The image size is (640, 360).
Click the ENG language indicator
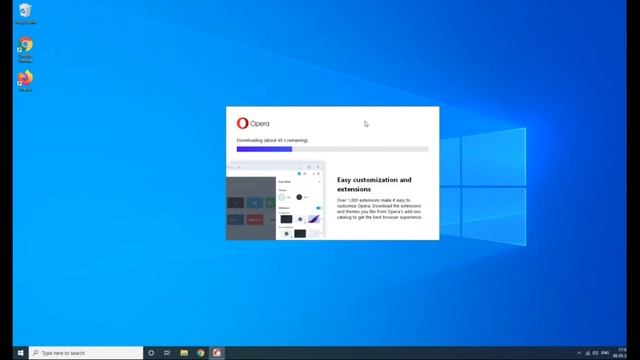coord(605,353)
